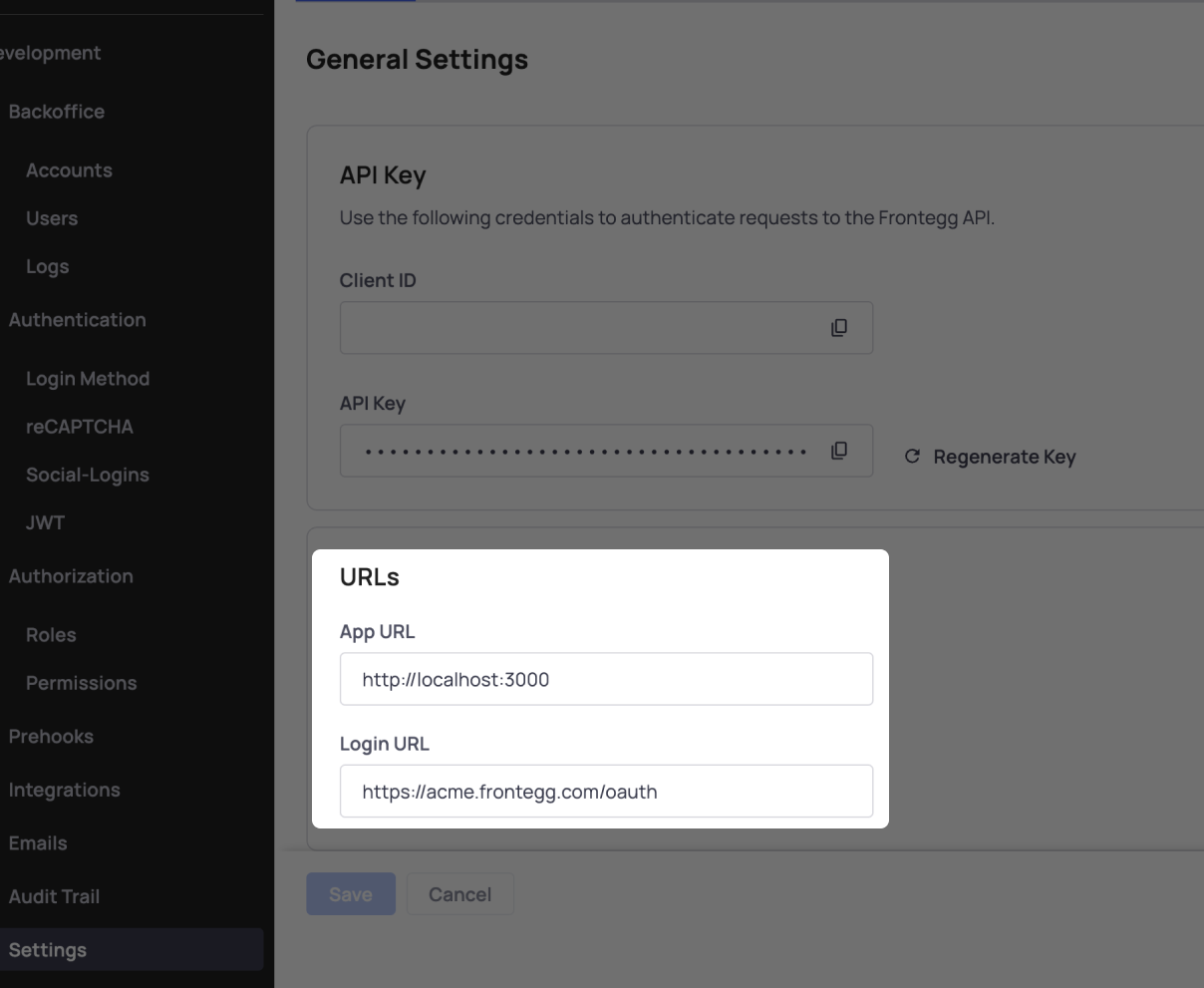Viewport: 1204px width, 988px height.
Task: Select Prehooks in the sidebar
Action: 51,737
